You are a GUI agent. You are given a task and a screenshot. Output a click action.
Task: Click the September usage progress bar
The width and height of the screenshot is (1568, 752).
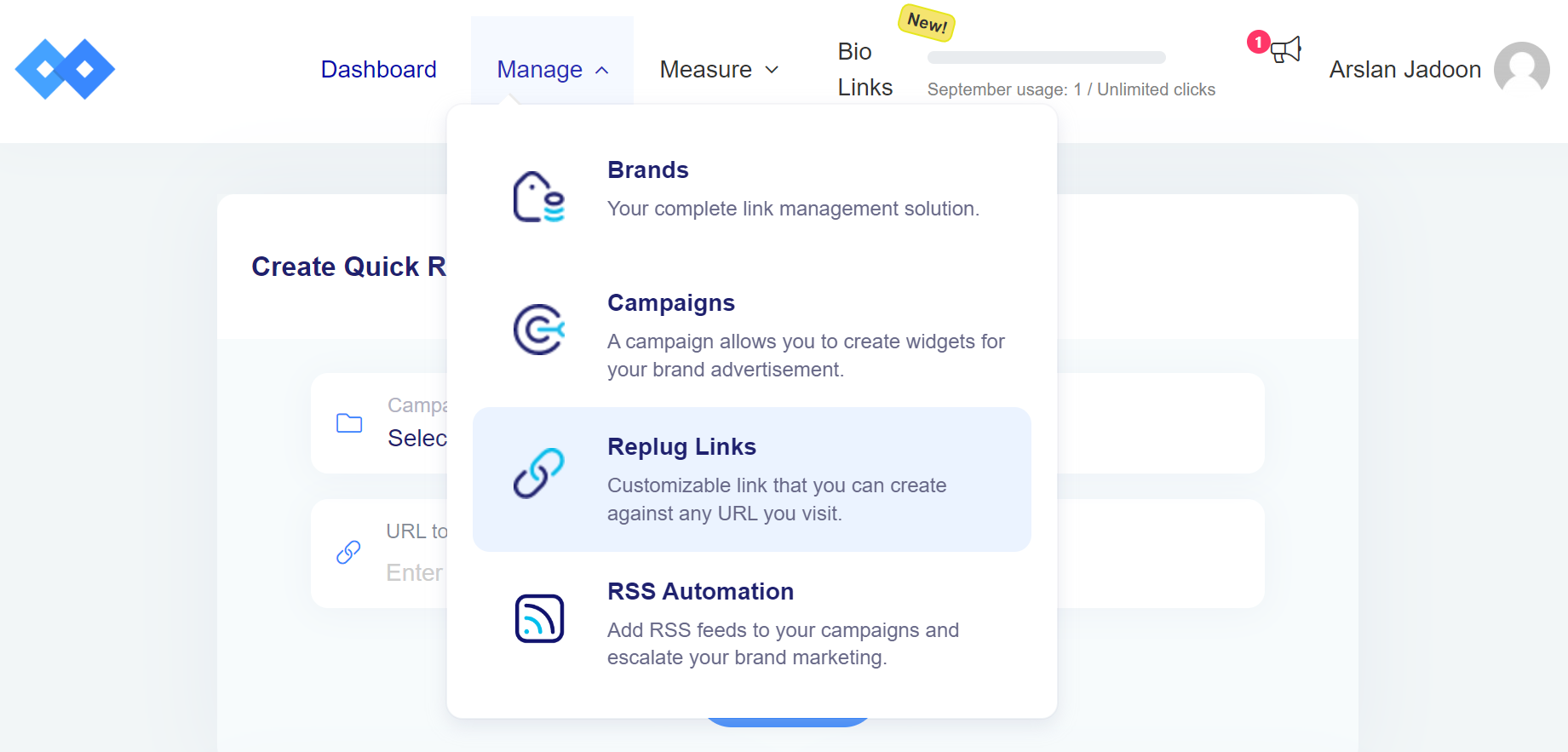1047,57
